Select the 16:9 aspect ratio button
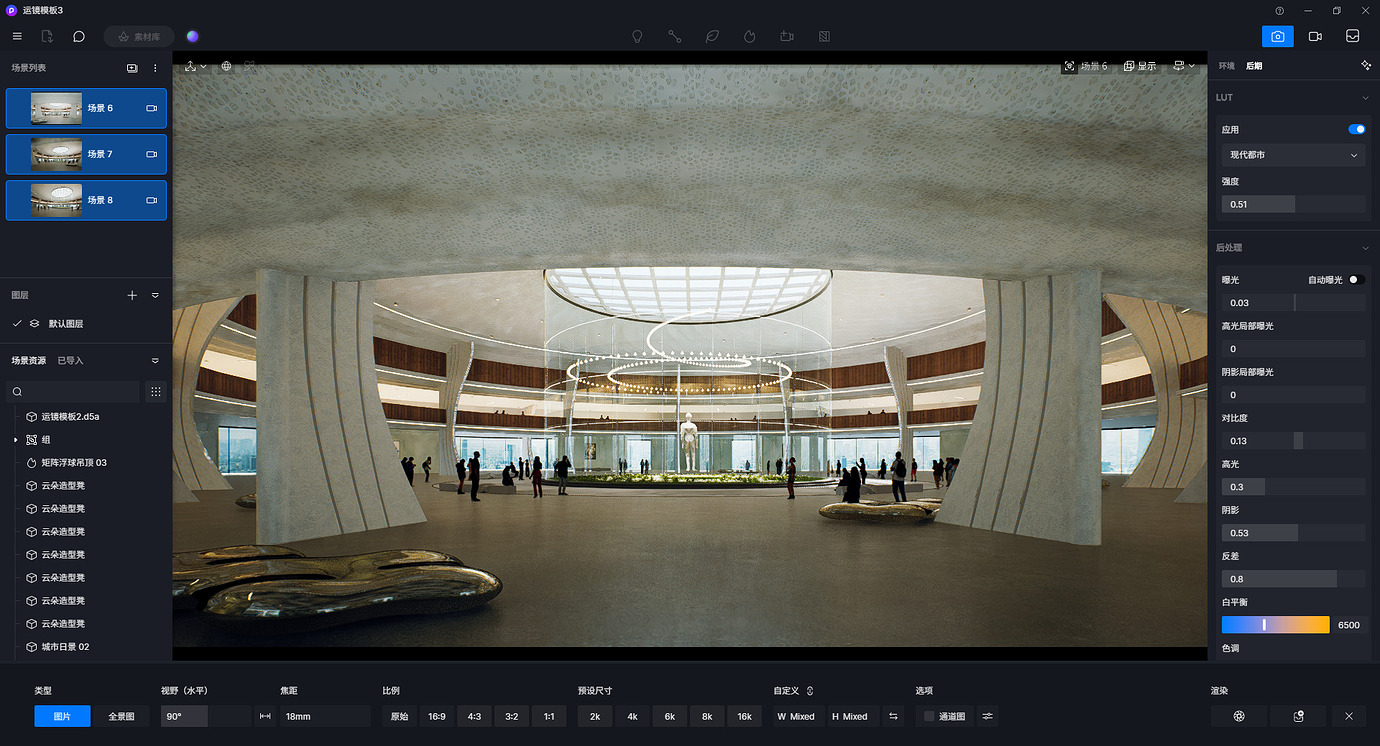This screenshot has width=1380, height=746. [x=437, y=716]
